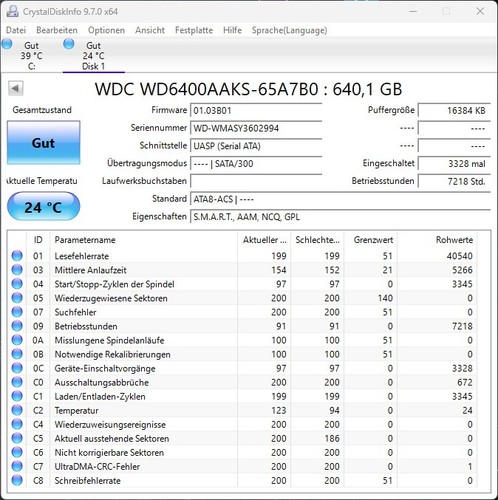
Task: Click the status dot for Wiederzugewiesene Sektoren
Action: [17, 298]
